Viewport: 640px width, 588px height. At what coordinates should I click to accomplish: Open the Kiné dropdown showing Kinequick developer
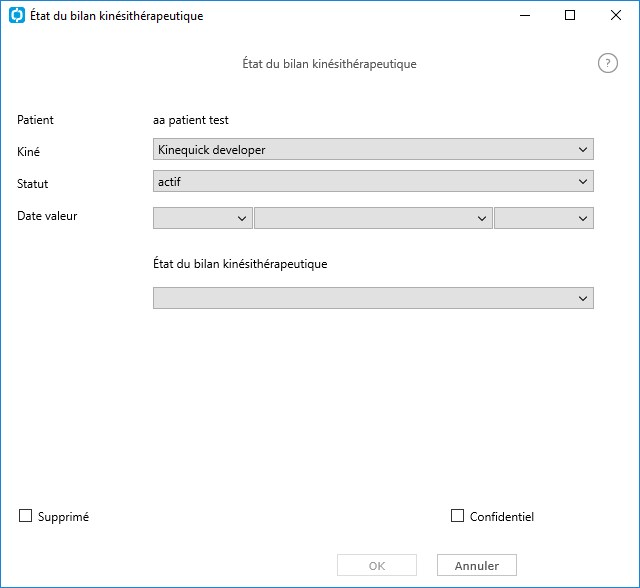[x=373, y=149]
